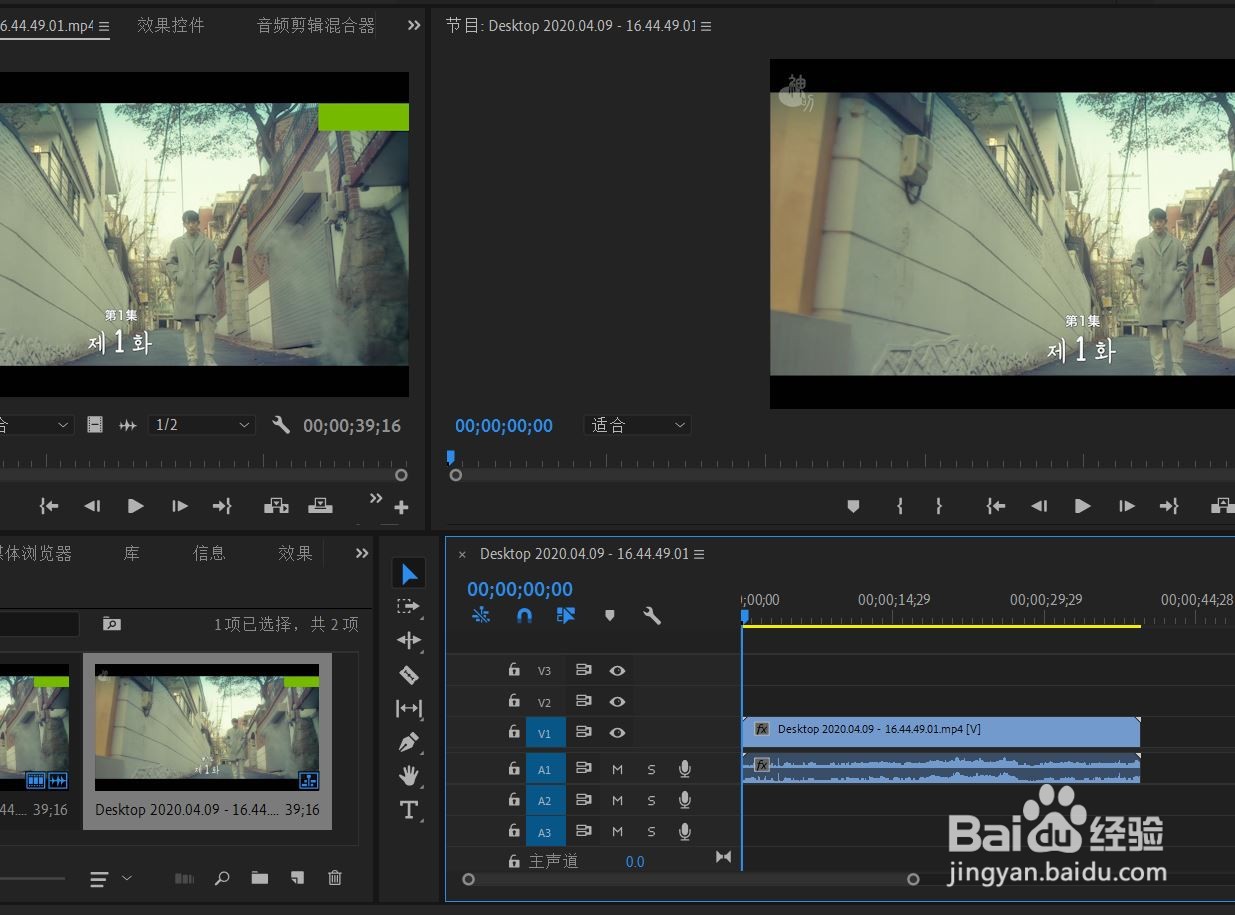This screenshot has height=915, width=1235.
Task: Click source monitor Overwrite button
Action: tap(320, 506)
